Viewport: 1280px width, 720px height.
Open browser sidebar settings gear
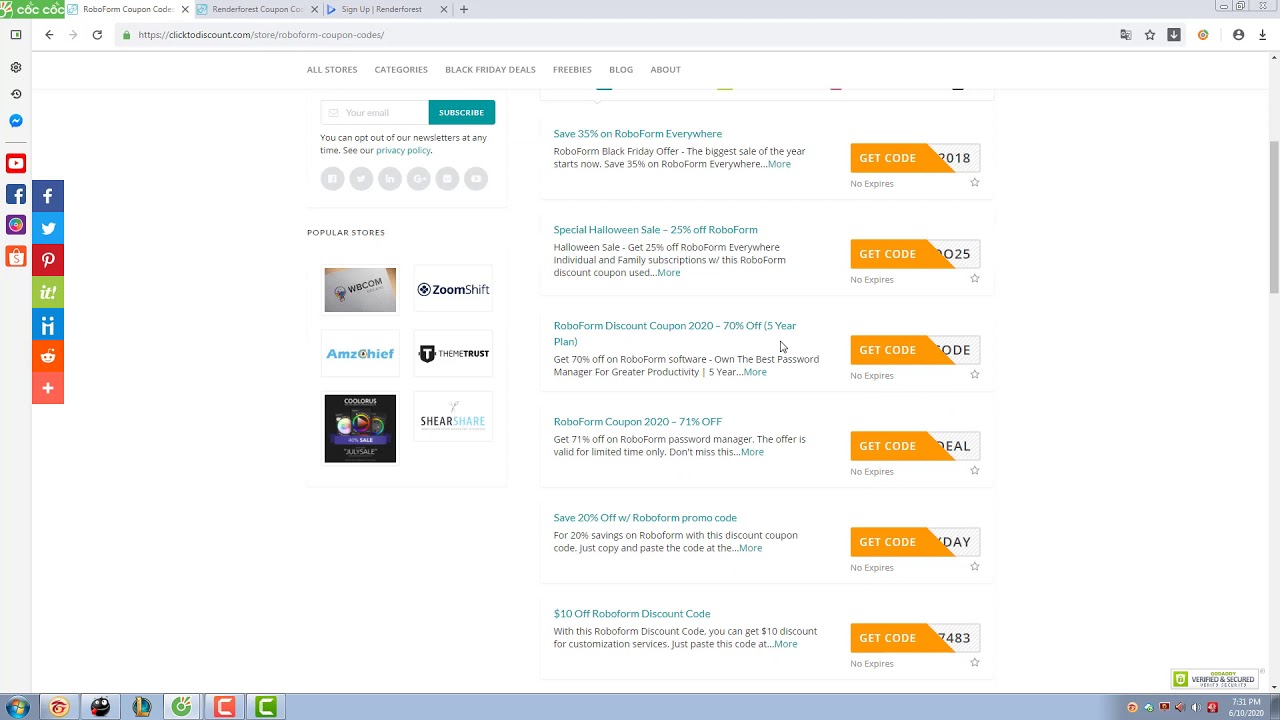[16, 67]
